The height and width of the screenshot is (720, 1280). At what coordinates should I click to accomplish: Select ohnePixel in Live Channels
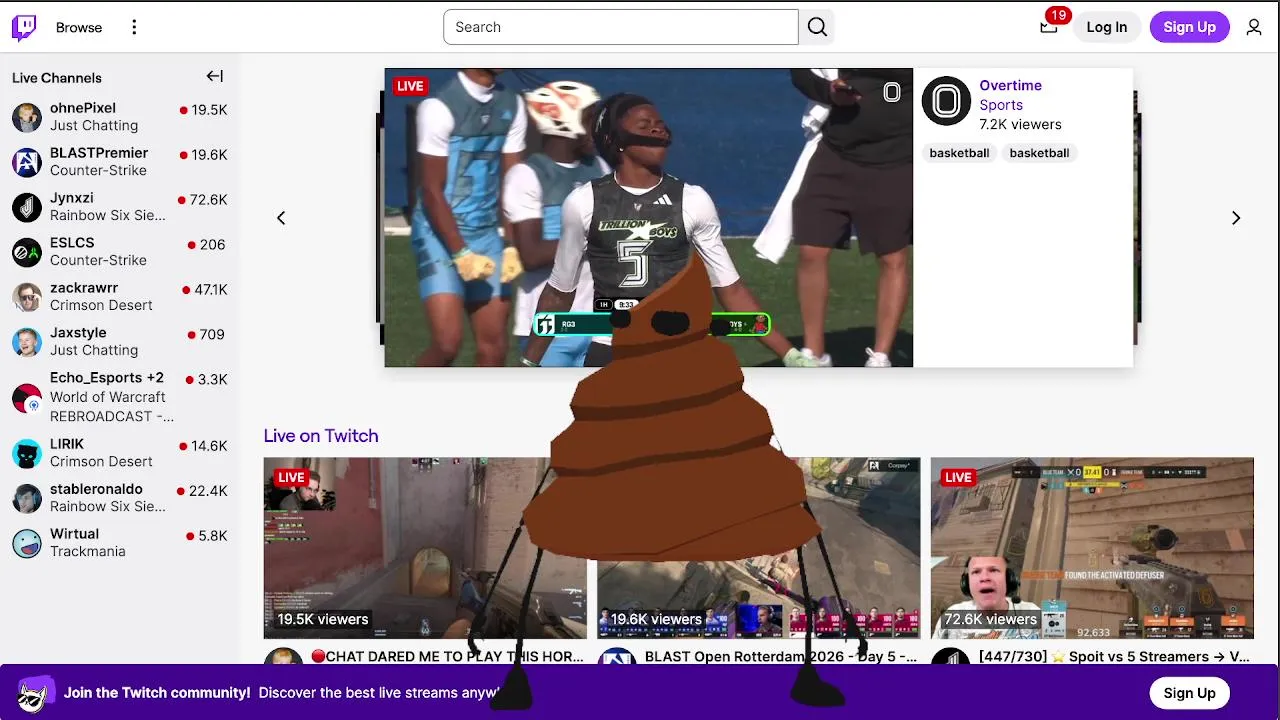coord(120,117)
